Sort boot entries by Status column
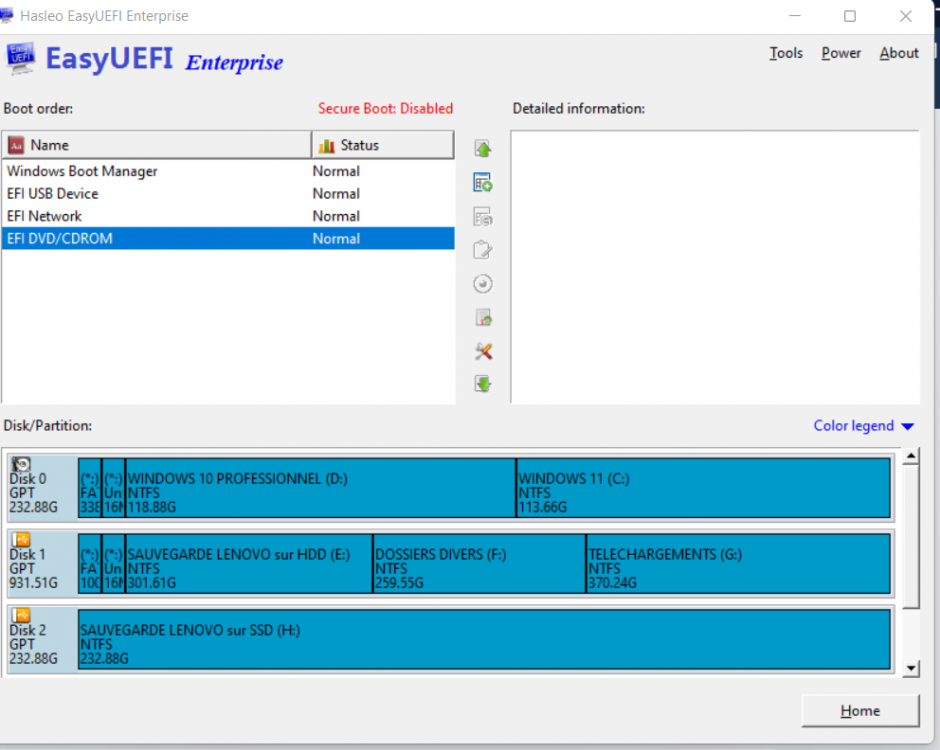The width and height of the screenshot is (940, 750). [382, 145]
